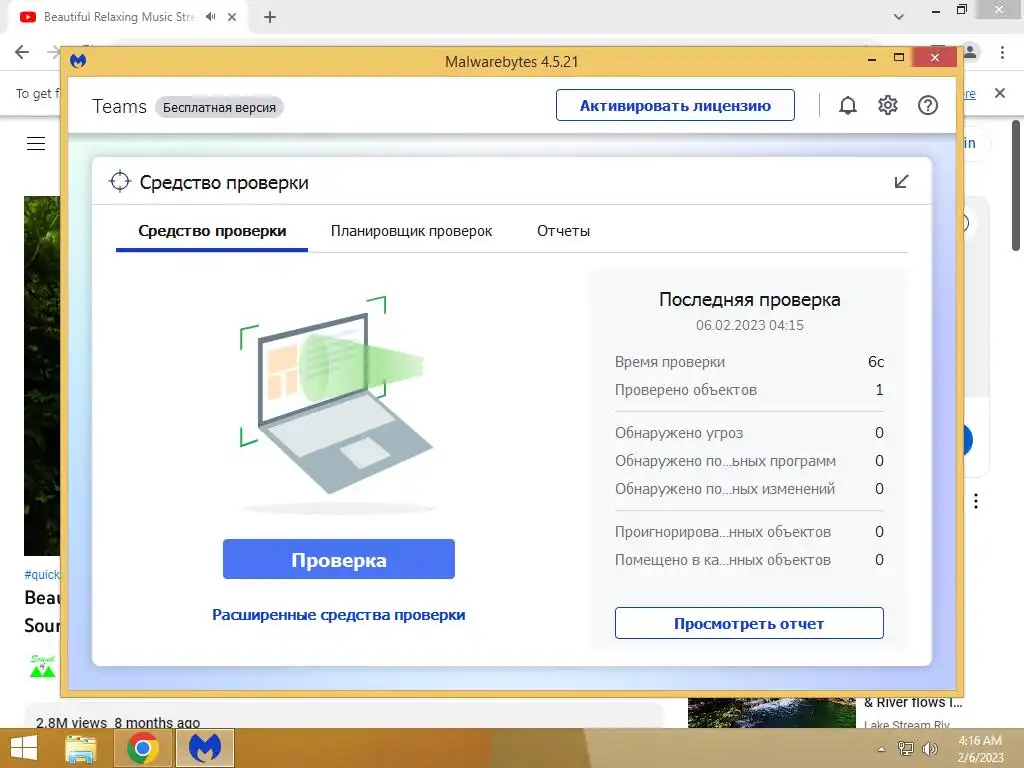Viewport: 1024px width, 768px height.
Task: Click the Teams label
Action: click(119, 106)
